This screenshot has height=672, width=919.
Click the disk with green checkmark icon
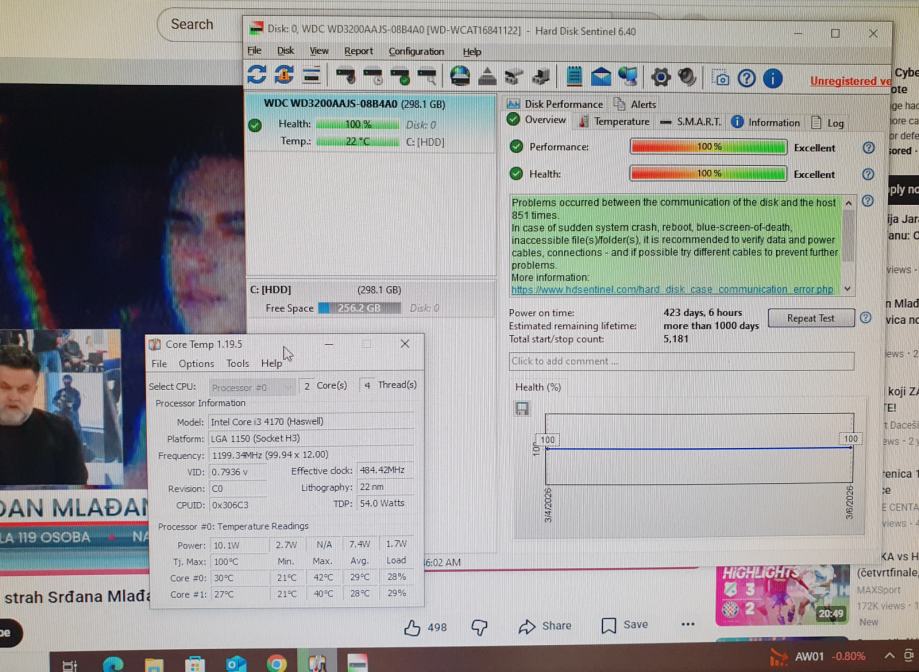[400, 76]
